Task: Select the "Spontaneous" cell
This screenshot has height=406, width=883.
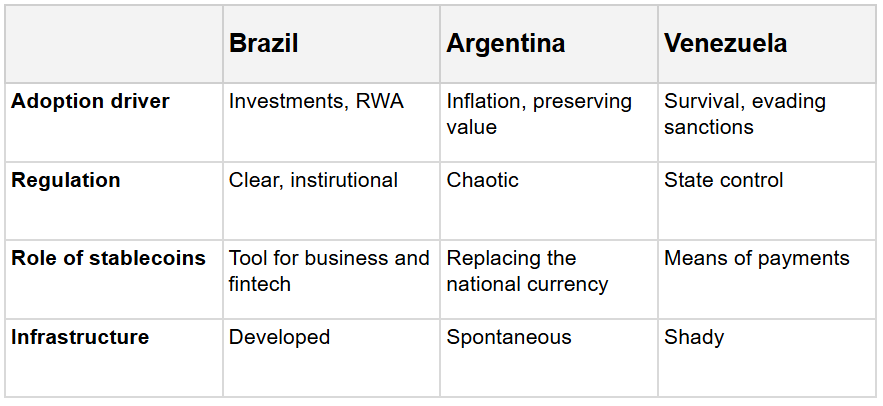Action: coord(509,337)
